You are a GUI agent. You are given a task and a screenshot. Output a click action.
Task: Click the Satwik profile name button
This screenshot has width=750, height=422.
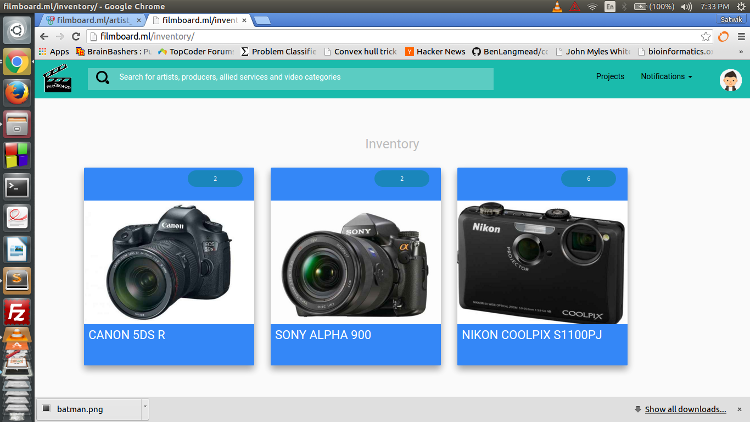click(731, 20)
